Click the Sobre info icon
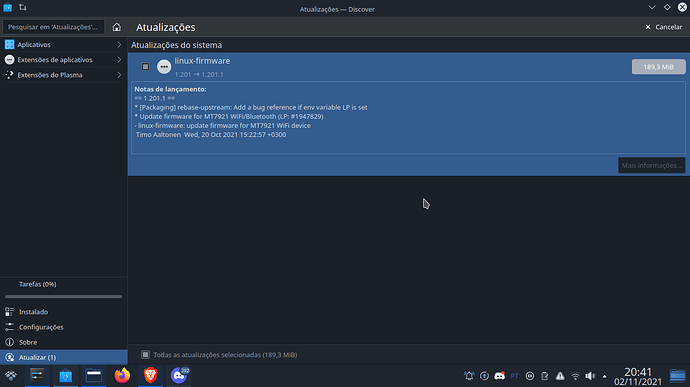The height and width of the screenshot is (387, 690). tap(9, 342)
